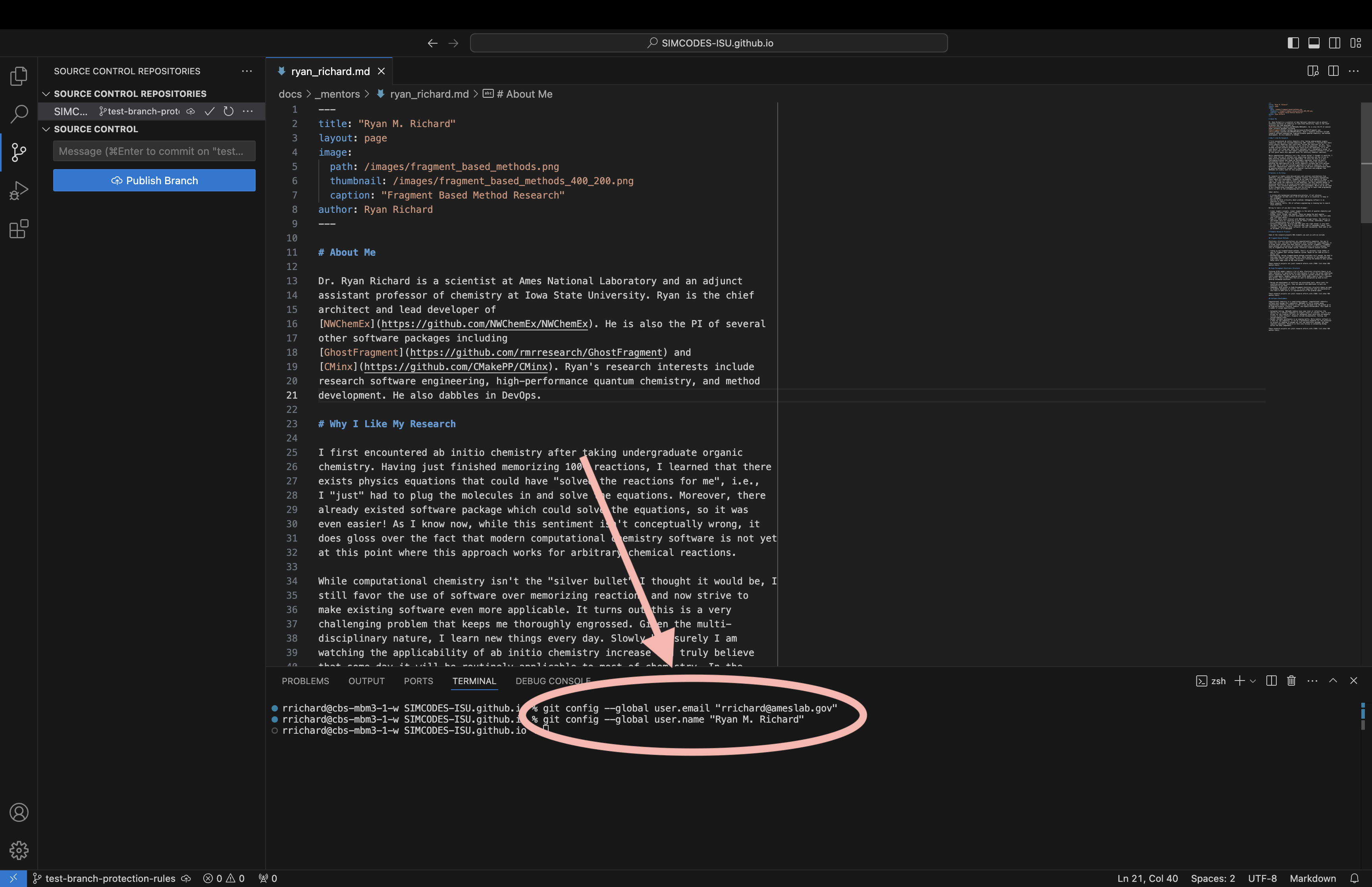The height and width of the screenshot is (887, 1372).
Task: Open the Extensions view
Action: [x=18, y=229]
